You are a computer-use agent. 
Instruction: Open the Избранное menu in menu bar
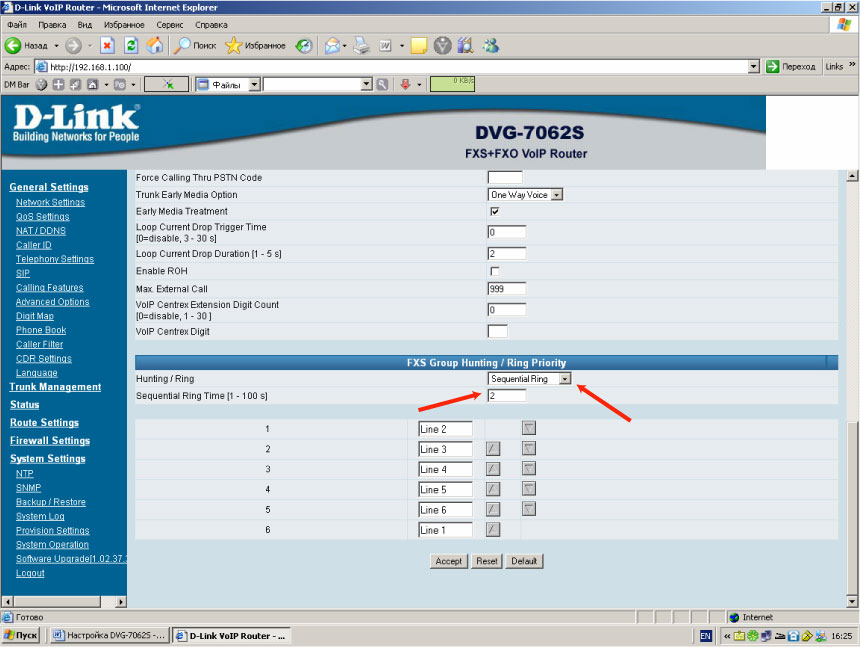click(x=122, y=24)
